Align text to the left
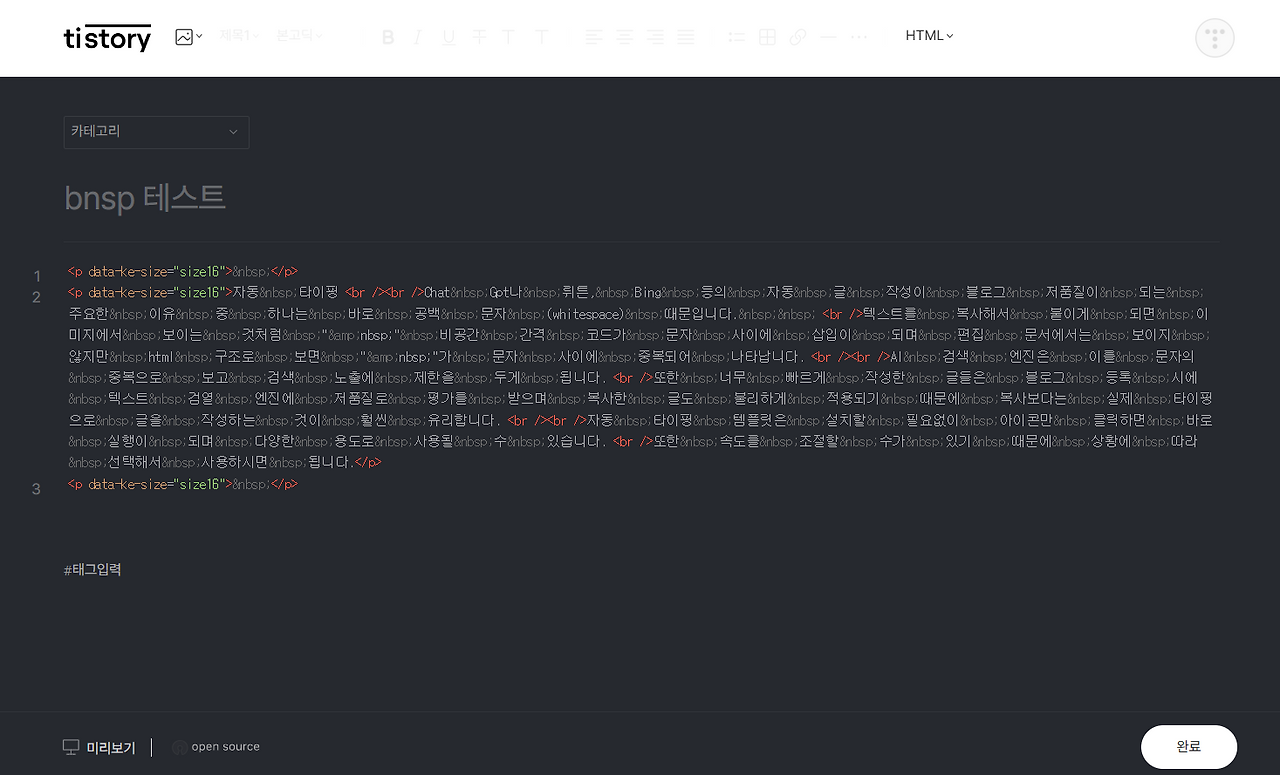The image size is (1280, 775). pos(594,37)
